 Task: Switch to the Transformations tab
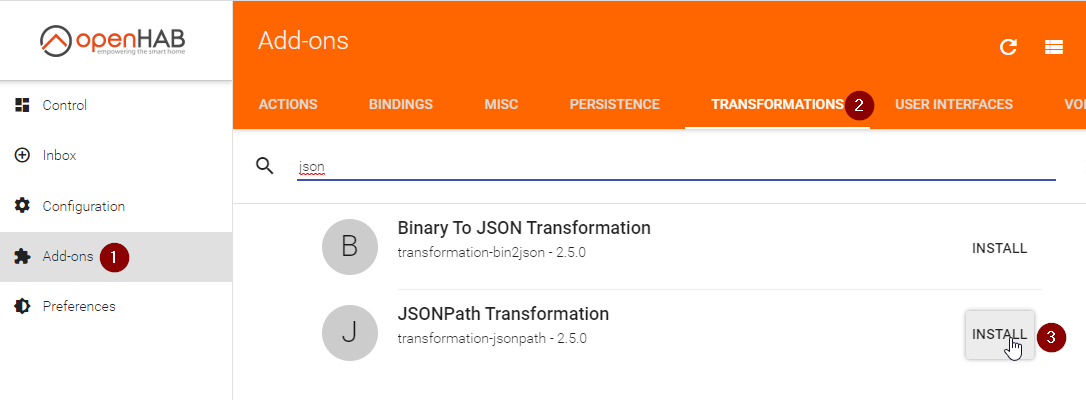click(777, 104)
